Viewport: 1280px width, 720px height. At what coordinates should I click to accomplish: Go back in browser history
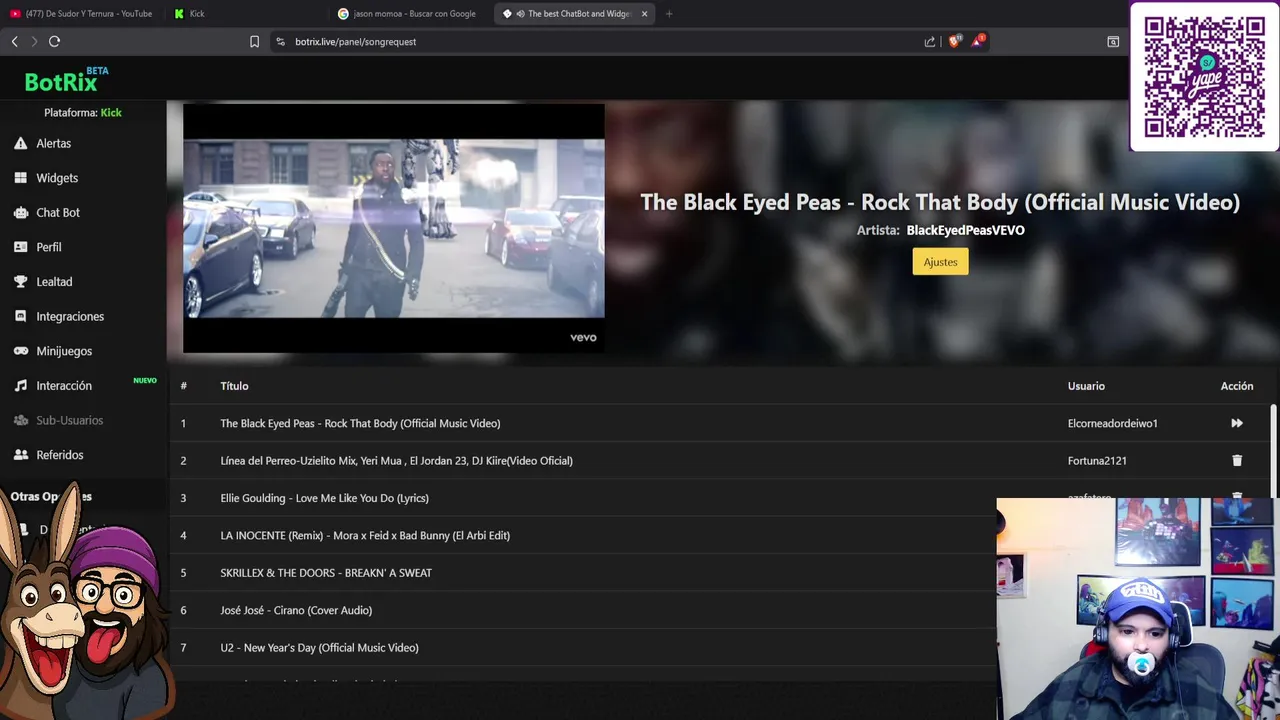click(x=14, y=41)
